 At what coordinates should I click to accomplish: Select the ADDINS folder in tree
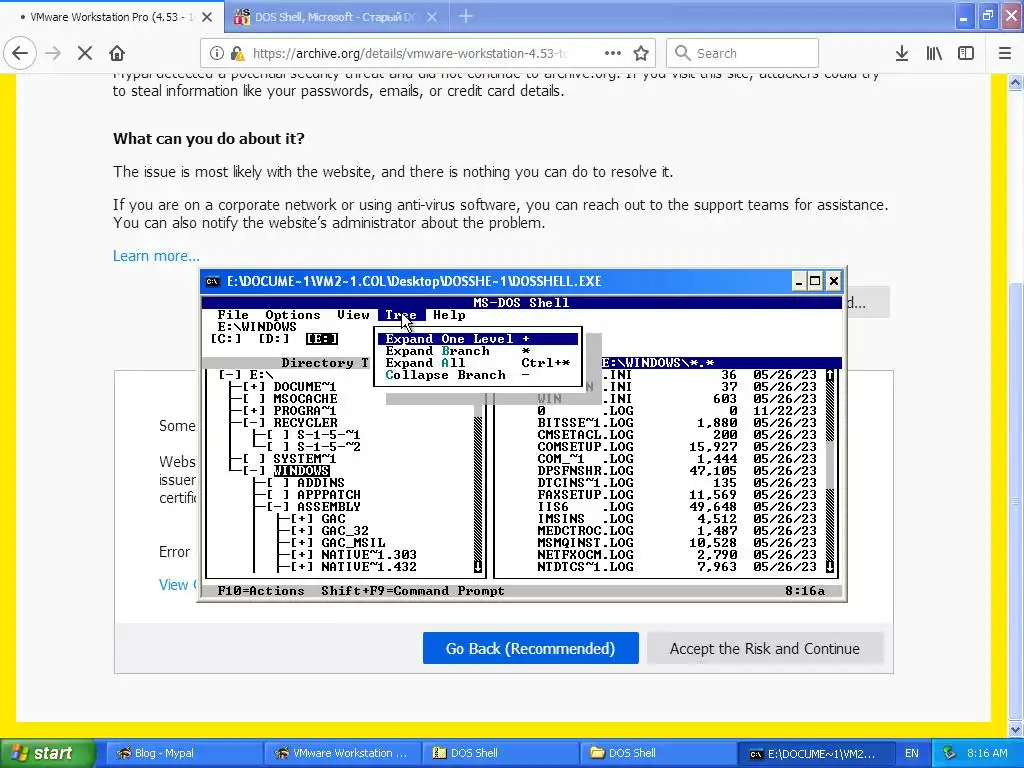pyautogui.click(x=321, y=483)
